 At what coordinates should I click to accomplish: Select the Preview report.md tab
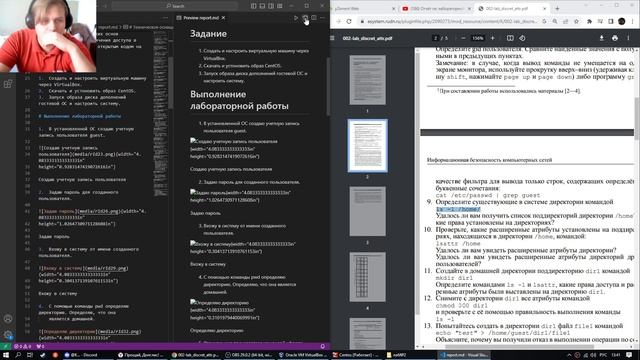point(201,18)
